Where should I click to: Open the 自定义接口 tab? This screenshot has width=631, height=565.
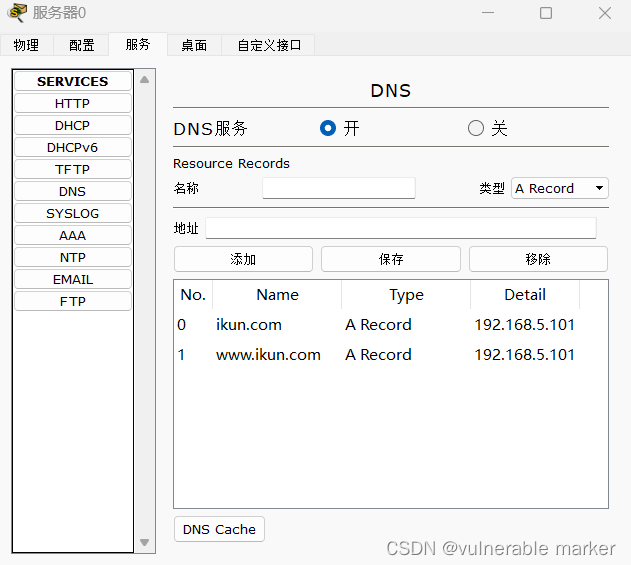[x=268, y=45]
